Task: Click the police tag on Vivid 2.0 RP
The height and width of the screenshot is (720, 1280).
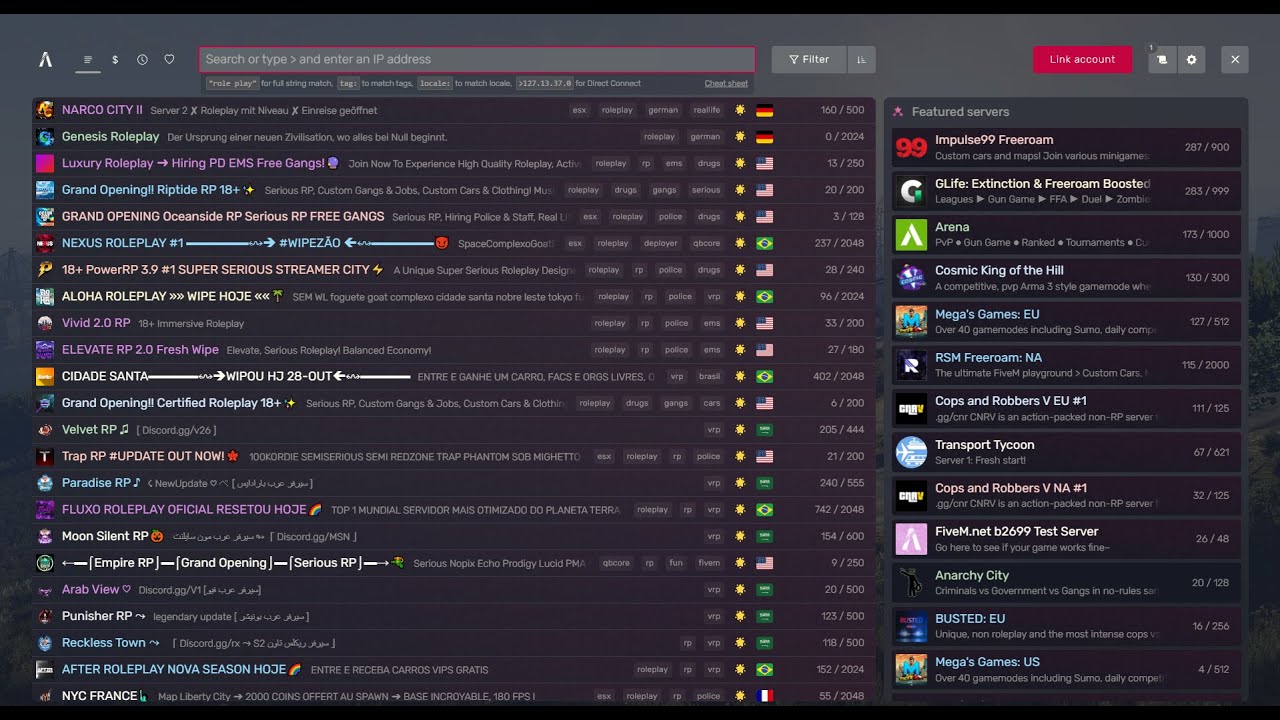Action: click(x=676, y=323)
